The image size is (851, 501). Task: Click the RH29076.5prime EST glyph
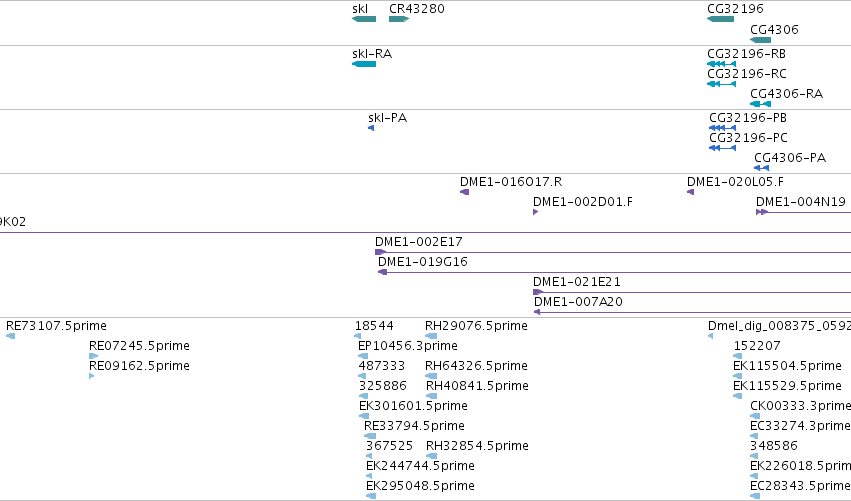click(431, 336)
